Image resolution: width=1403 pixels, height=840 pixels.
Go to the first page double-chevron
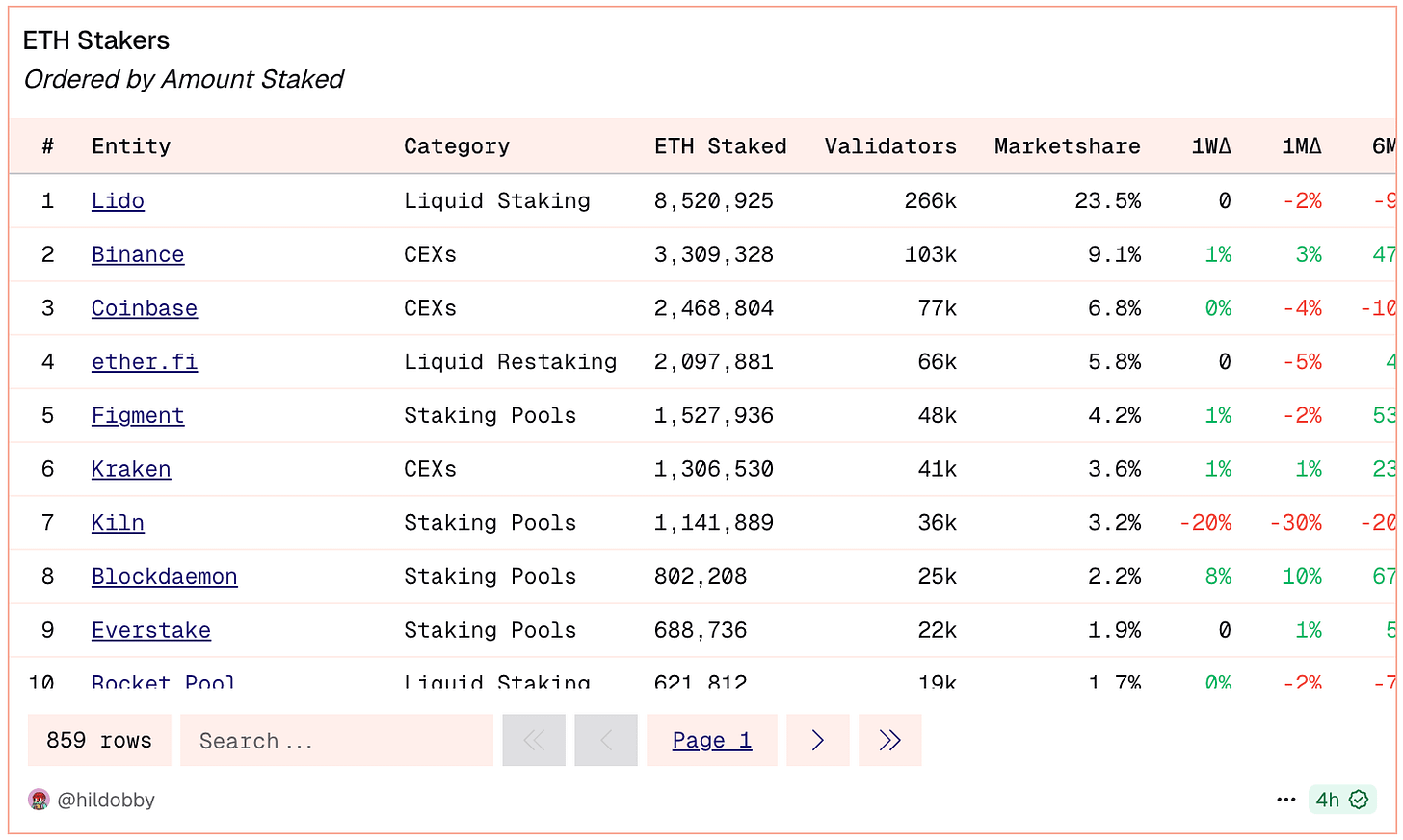pyautogui.click(x=534, y=740)
